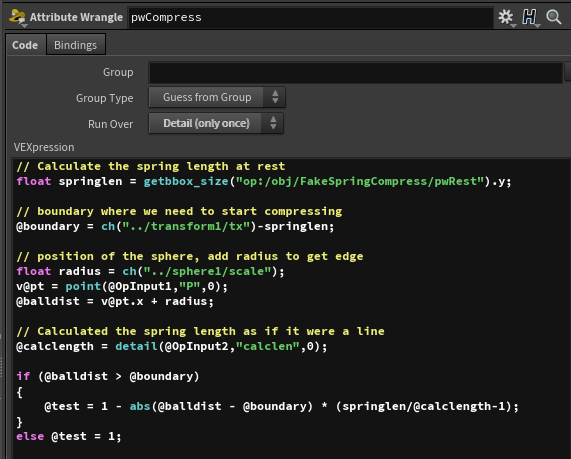Click the VEXpression parameter label
The width and height of the screenshot is (571, 459).
(x=44, y=147)
